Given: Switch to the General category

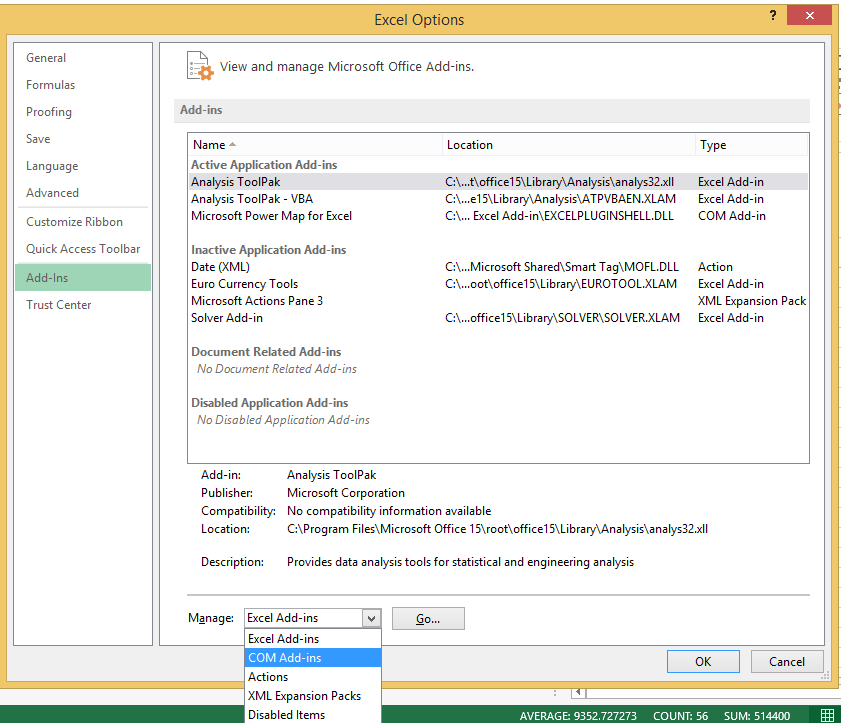Looking at the screenshot, I should tap(46, 58).
